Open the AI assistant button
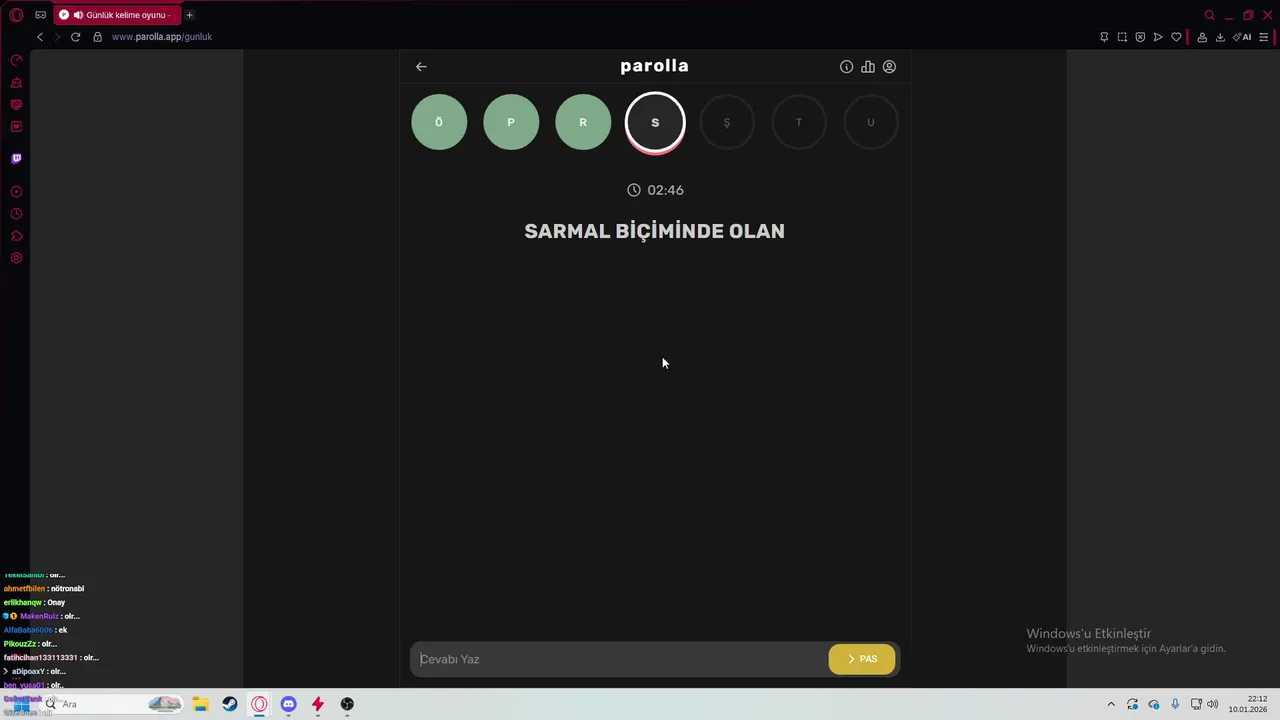 [1242, 37]
